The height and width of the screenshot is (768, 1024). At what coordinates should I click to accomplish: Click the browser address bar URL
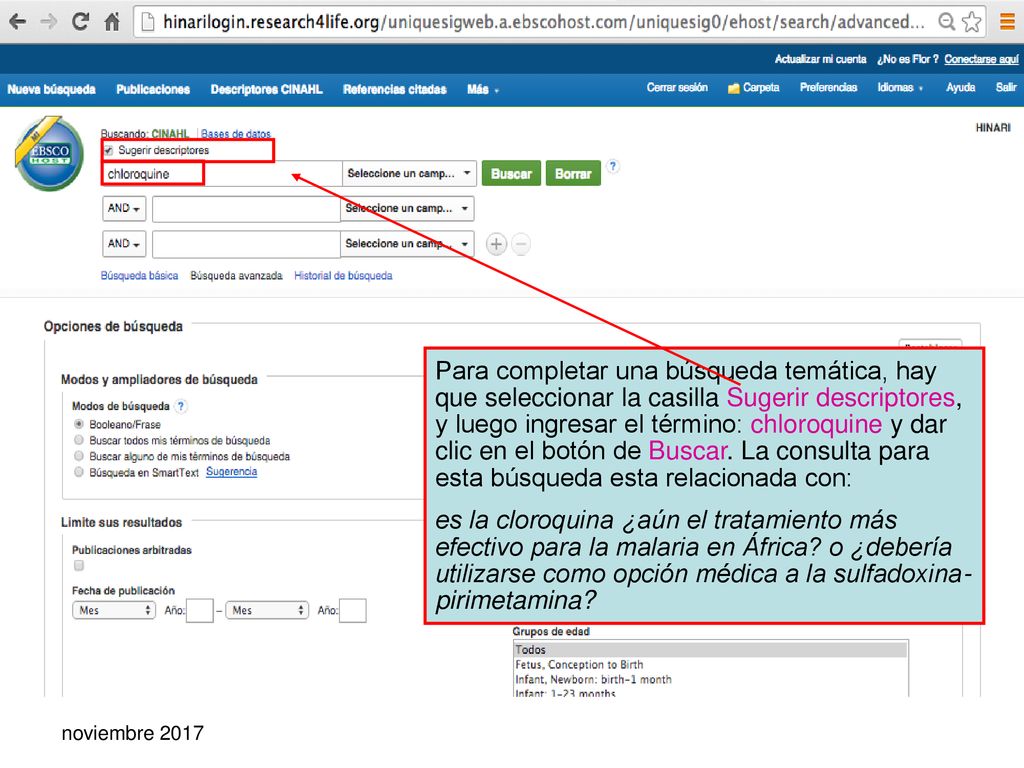543,22
